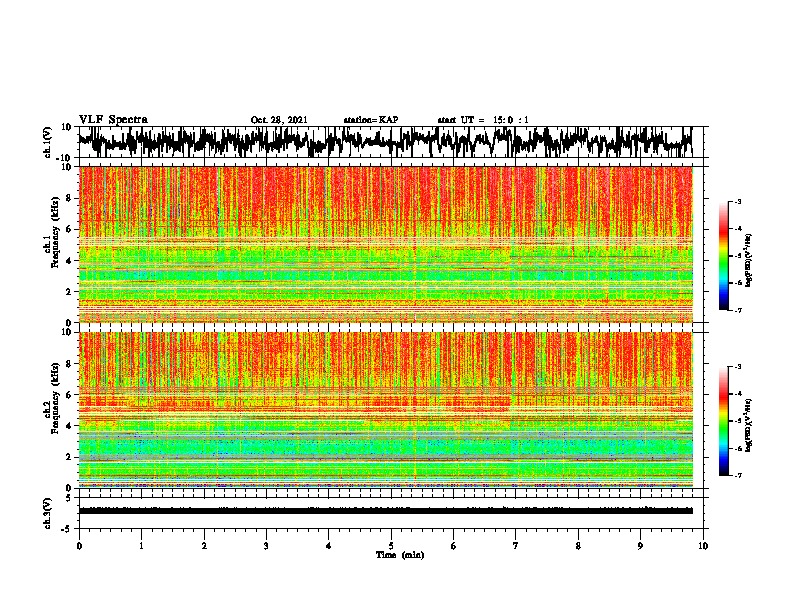Screen dimensions: 792x612
Task: Click the "station=KAP" header text
Action: 371,120
